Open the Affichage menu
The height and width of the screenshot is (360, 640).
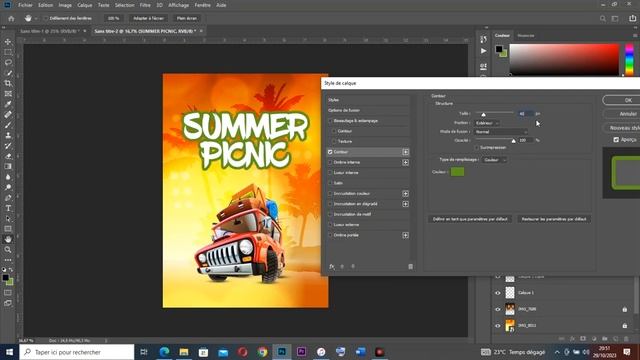point(178,5)
